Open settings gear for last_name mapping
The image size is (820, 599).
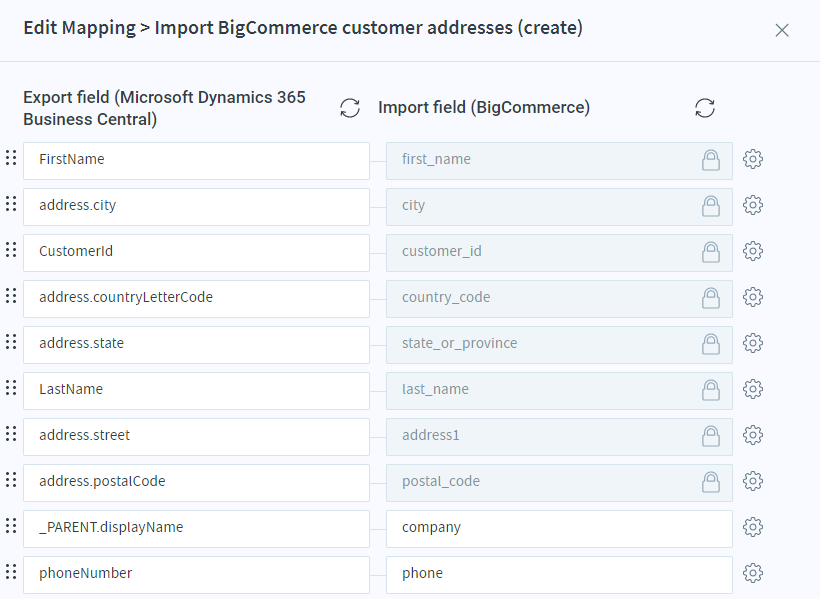(x=753, y=389)
